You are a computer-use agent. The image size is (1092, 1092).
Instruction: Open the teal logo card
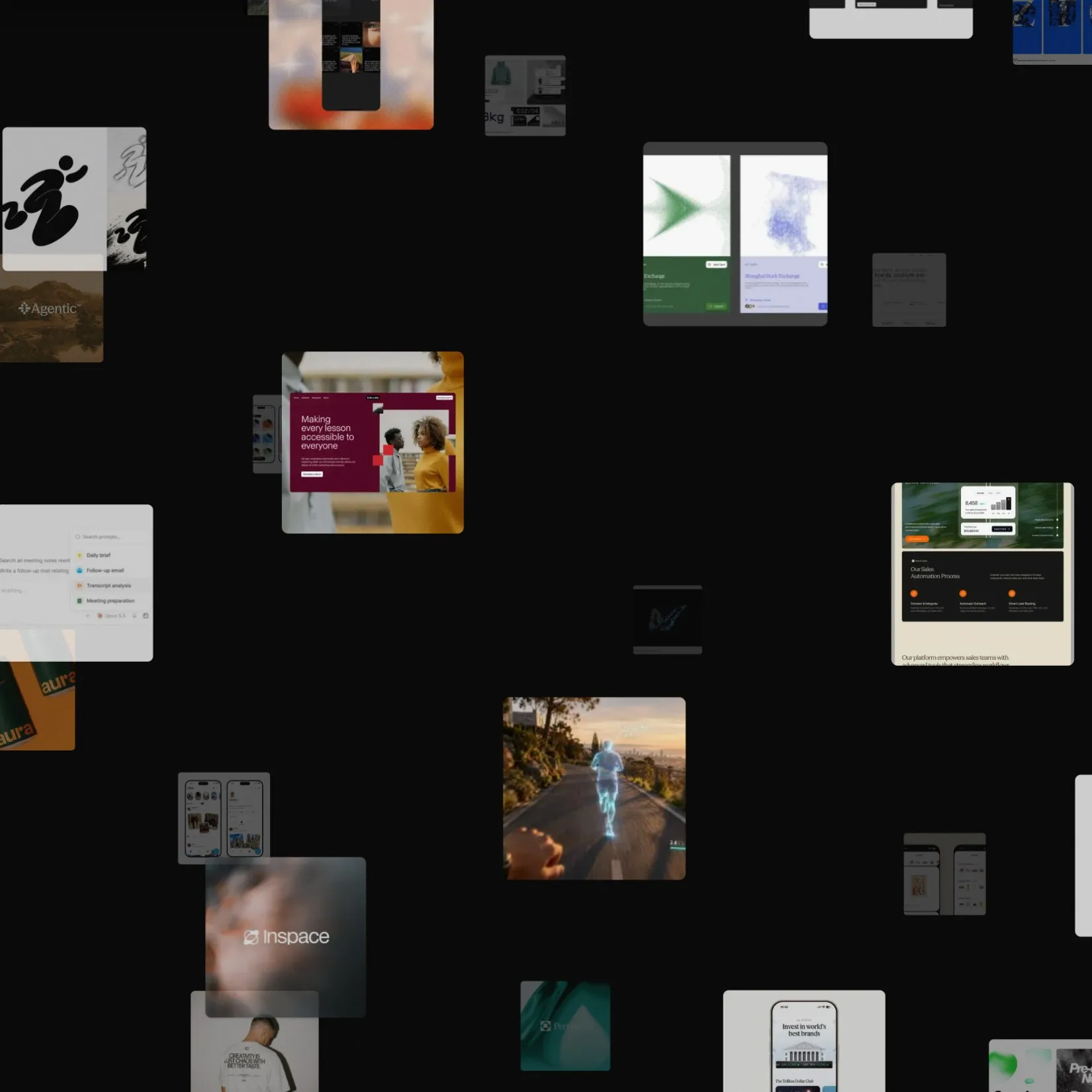(565, 1026)
